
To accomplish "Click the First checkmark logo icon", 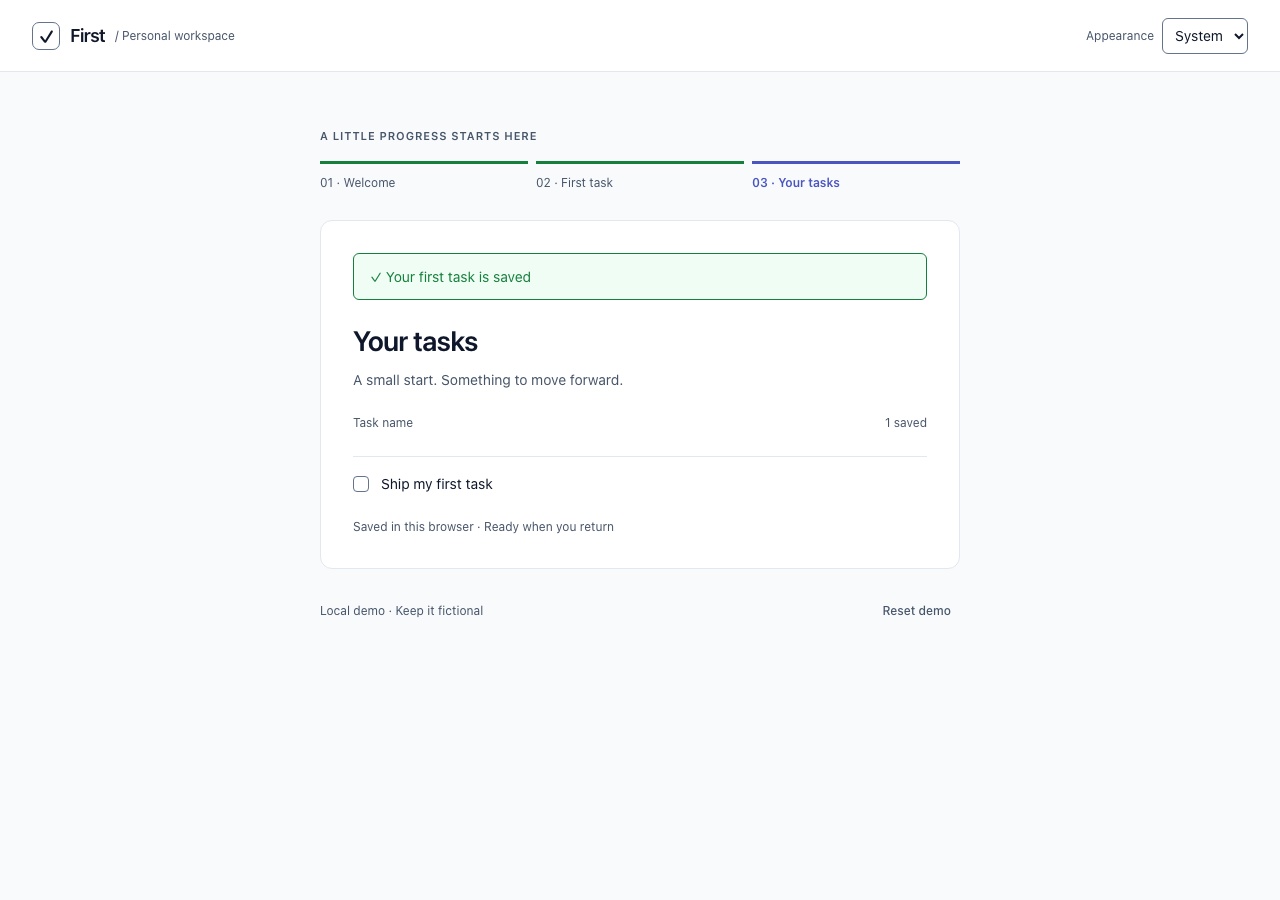I will click(46, 36).
